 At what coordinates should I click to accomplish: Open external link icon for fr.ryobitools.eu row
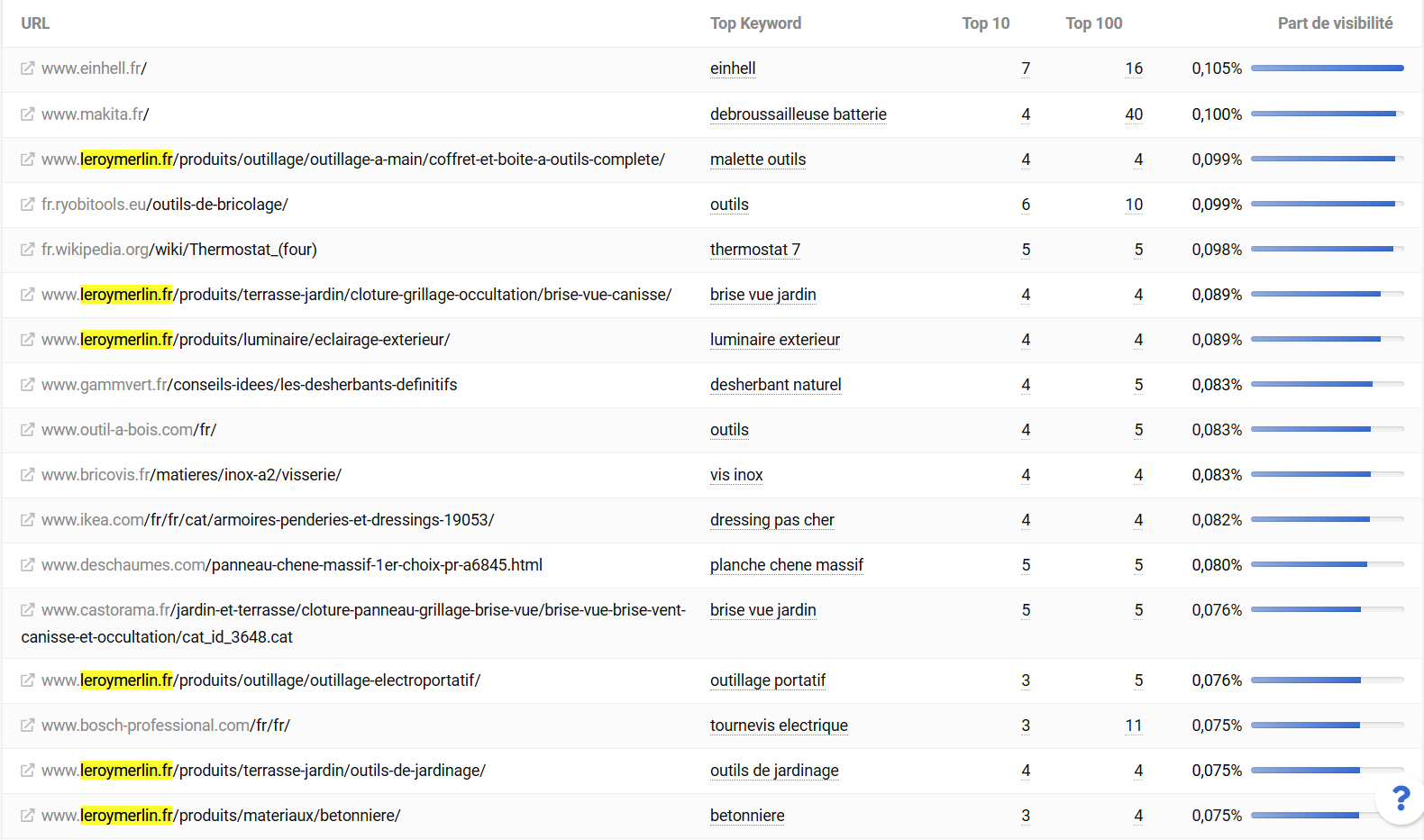click(x=28, y=205)
